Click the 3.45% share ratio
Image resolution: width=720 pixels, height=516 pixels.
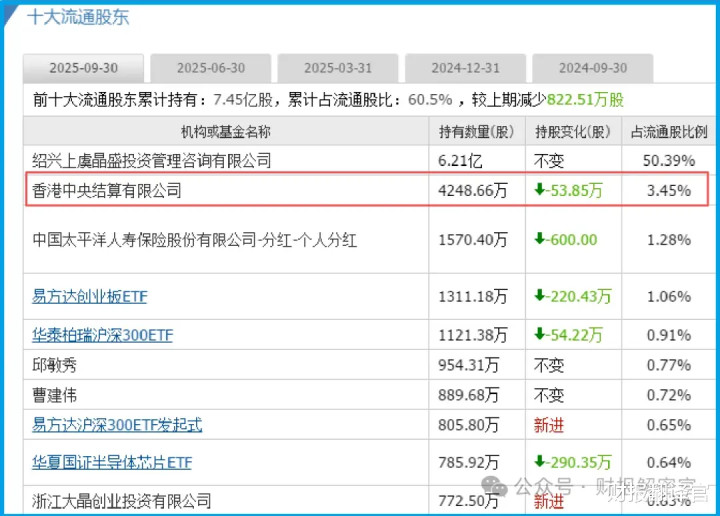click(x=669, y=190)
